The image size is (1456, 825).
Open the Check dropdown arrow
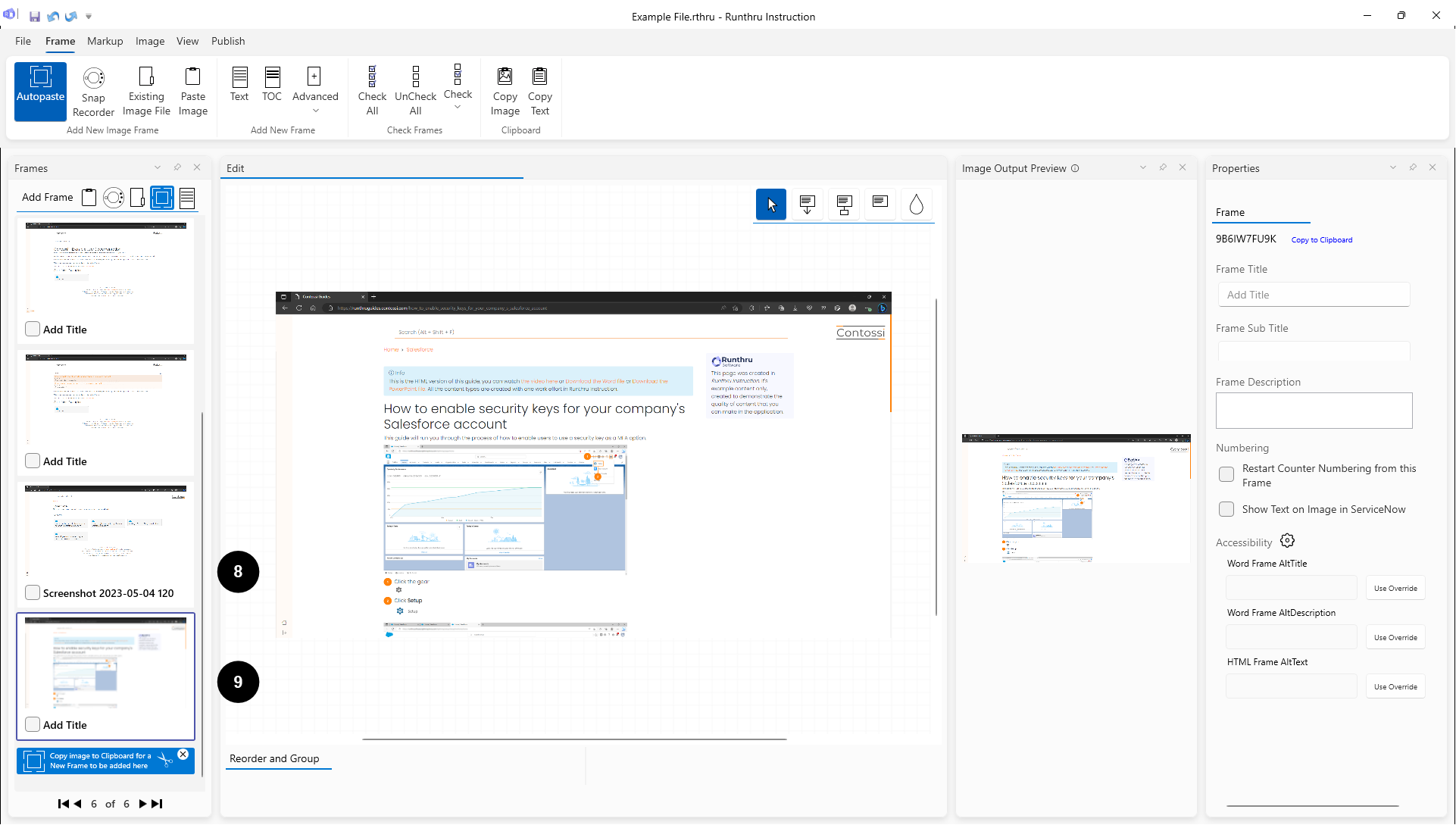[x=458, y=108]
